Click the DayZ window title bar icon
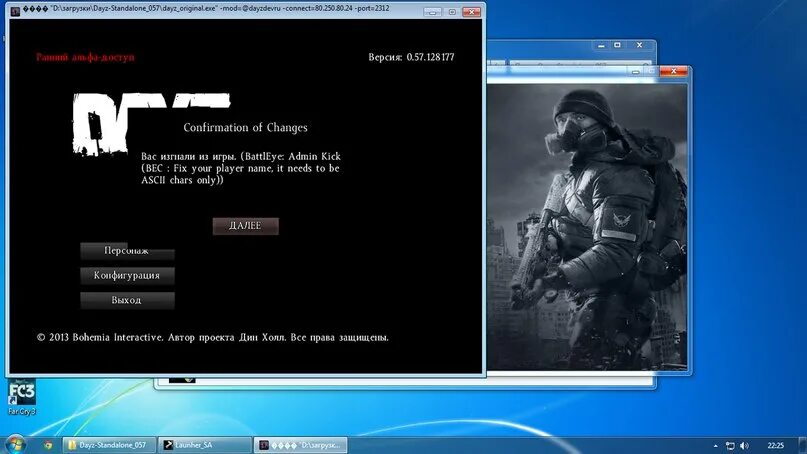Viewport: 807px width, 454px height. 15,10
